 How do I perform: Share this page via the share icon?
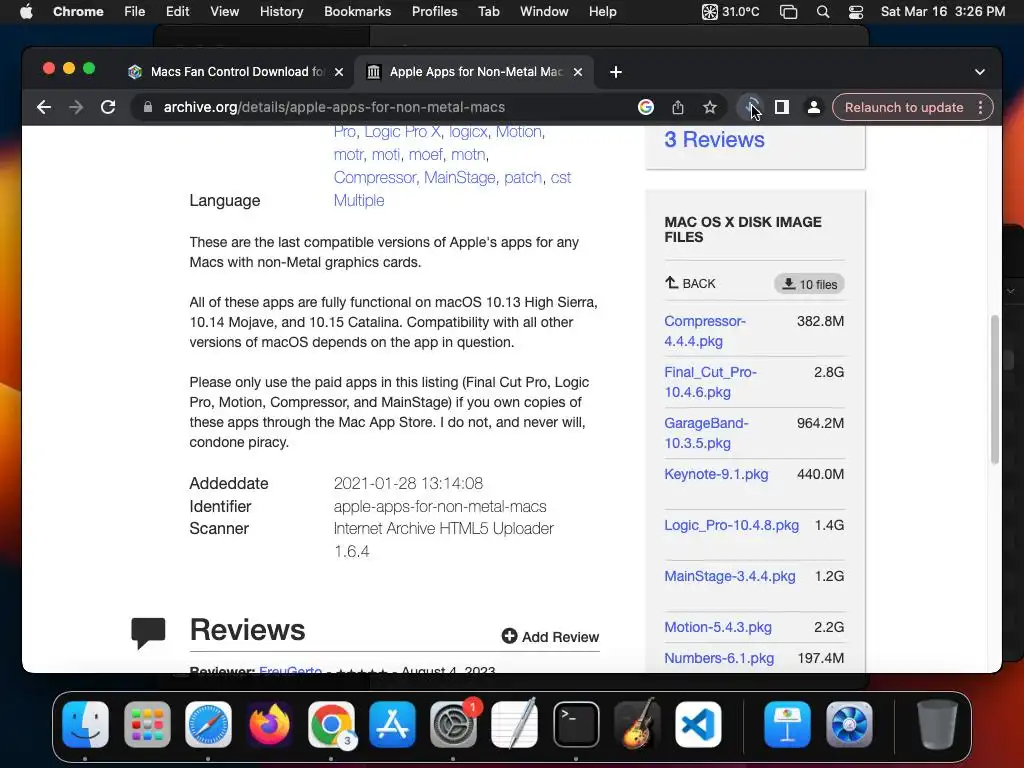[678, 107]
